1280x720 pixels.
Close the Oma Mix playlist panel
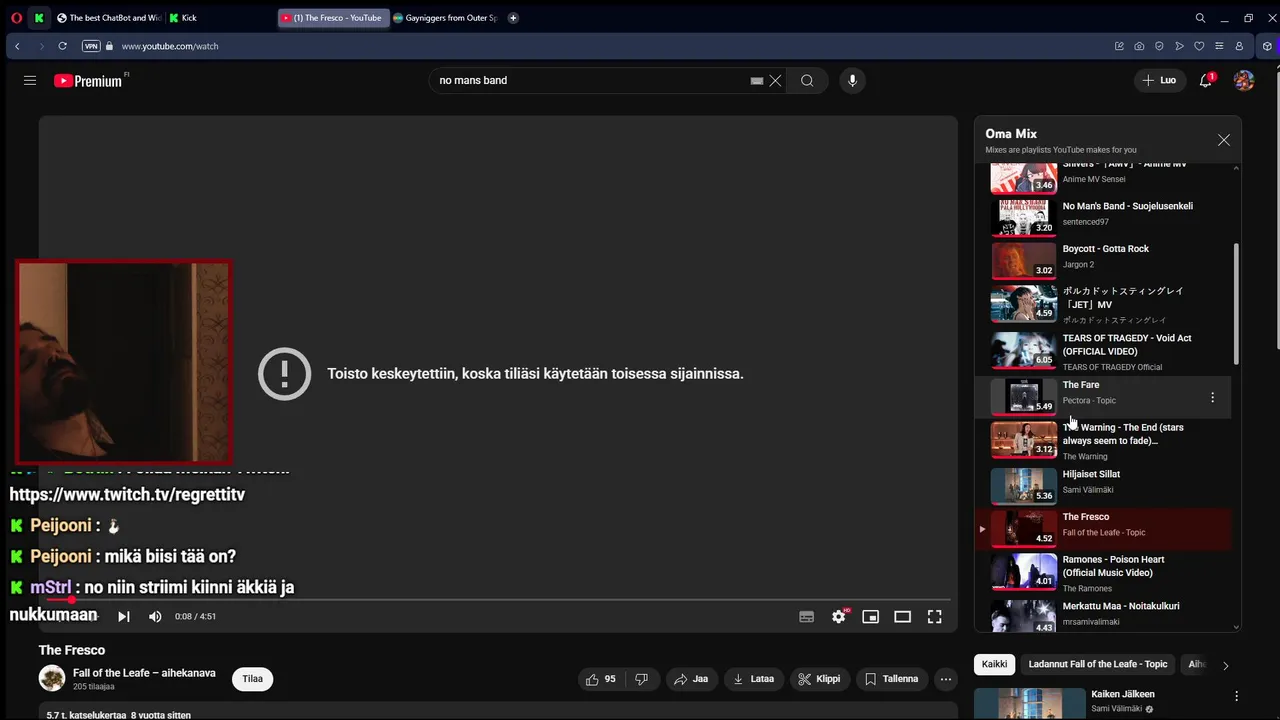click(1224, 140)
